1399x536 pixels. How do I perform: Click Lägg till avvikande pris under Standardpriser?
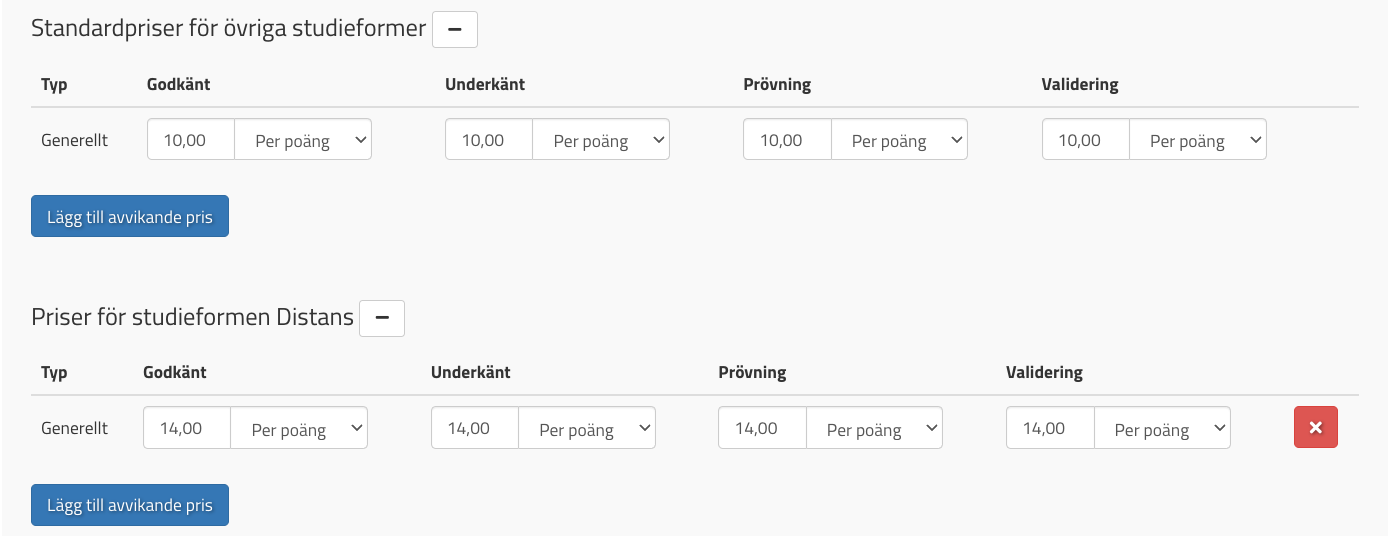point(130,217)
